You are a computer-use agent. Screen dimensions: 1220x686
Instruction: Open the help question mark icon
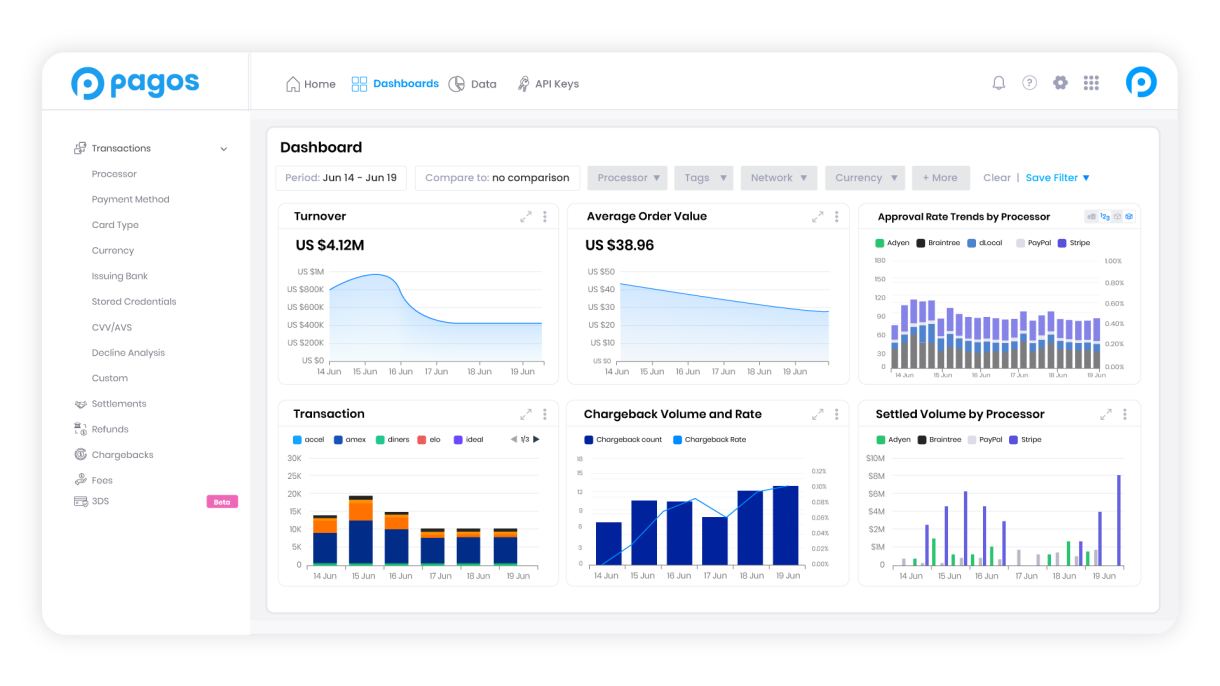1029,83
